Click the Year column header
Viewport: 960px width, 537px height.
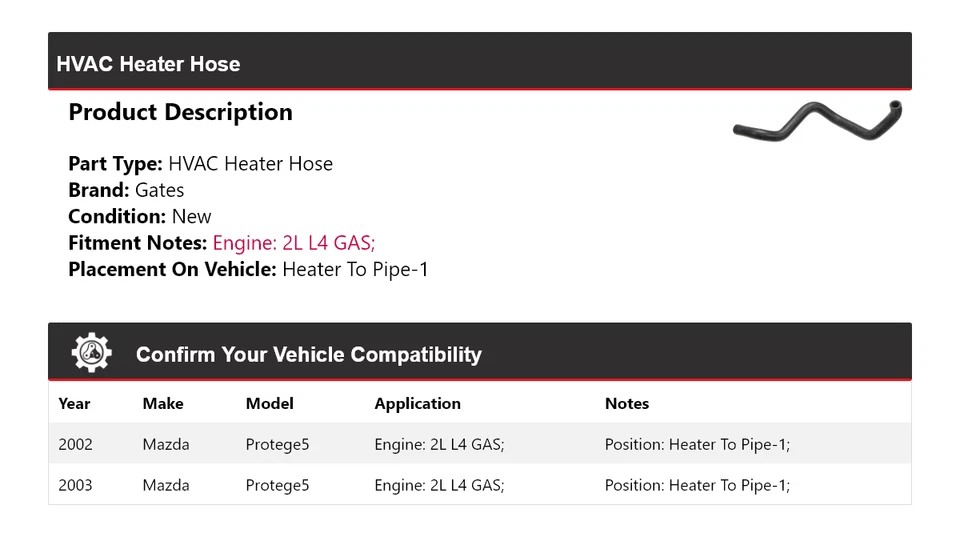click(x=74, y=404)
